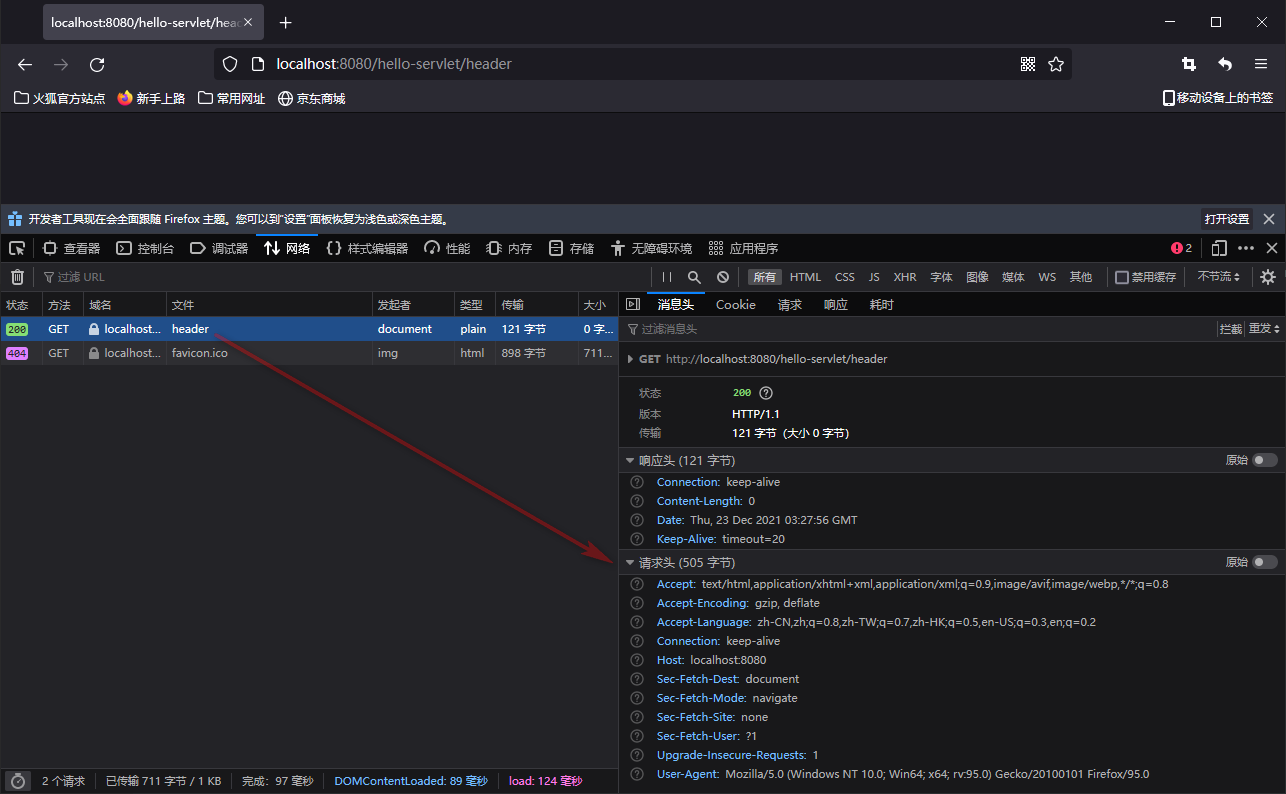The width and height of the screenshot is (1286, 794).
Task: Dismiss the theme notification bar
Action: 1269,219
